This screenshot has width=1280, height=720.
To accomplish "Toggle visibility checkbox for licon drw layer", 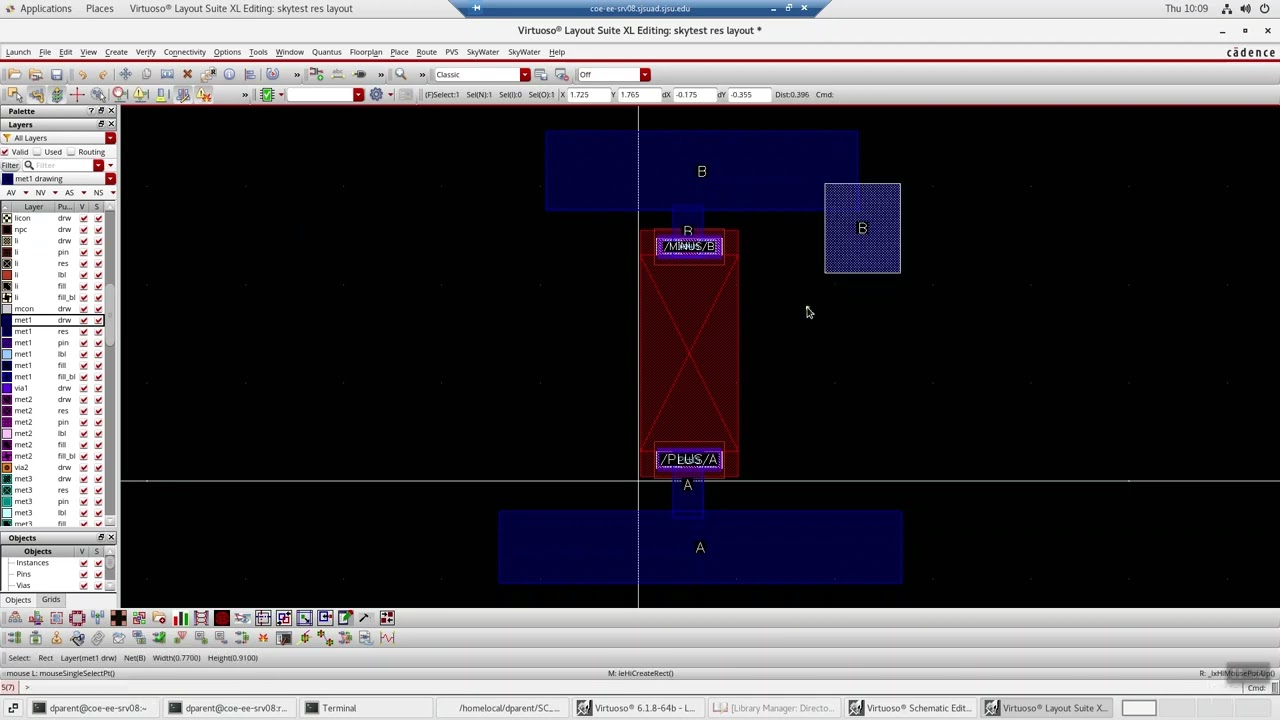I will pyautogui.click(x=84, y=218).
